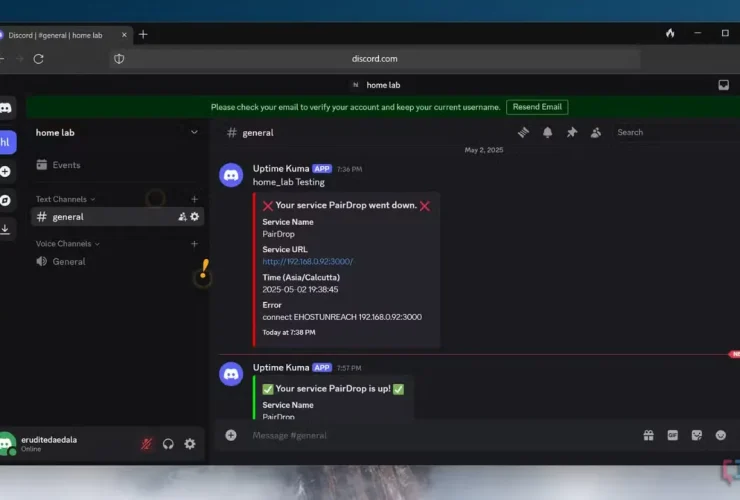Click 'connect EHOSTUNREACH 192.168.0.92:3000' text
This screenshot has height=500, width=740.
click(x=342, y=317)
